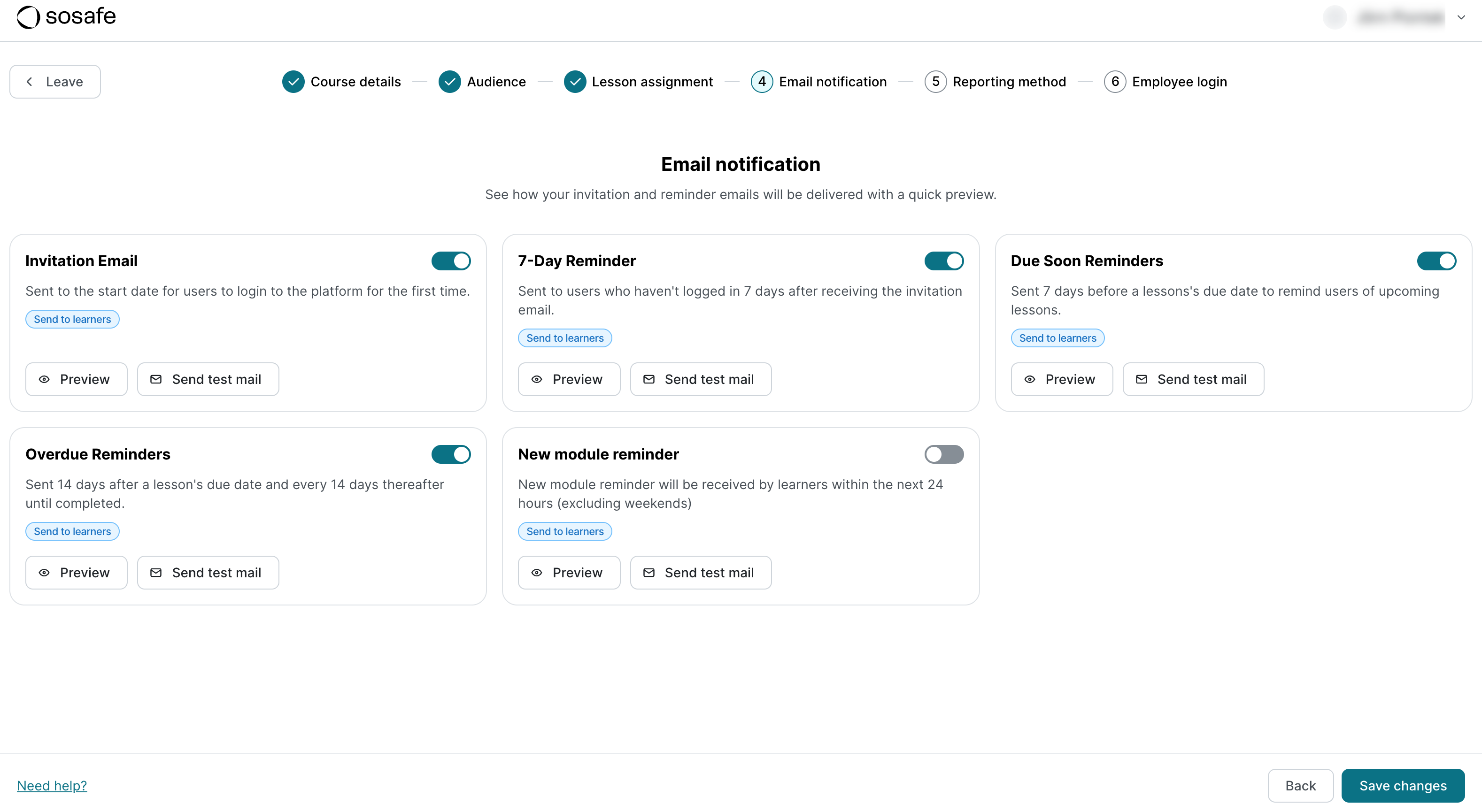
Task: Click the Course details checkmark icon
Action: pyautogui.click(x=293, y=82)
